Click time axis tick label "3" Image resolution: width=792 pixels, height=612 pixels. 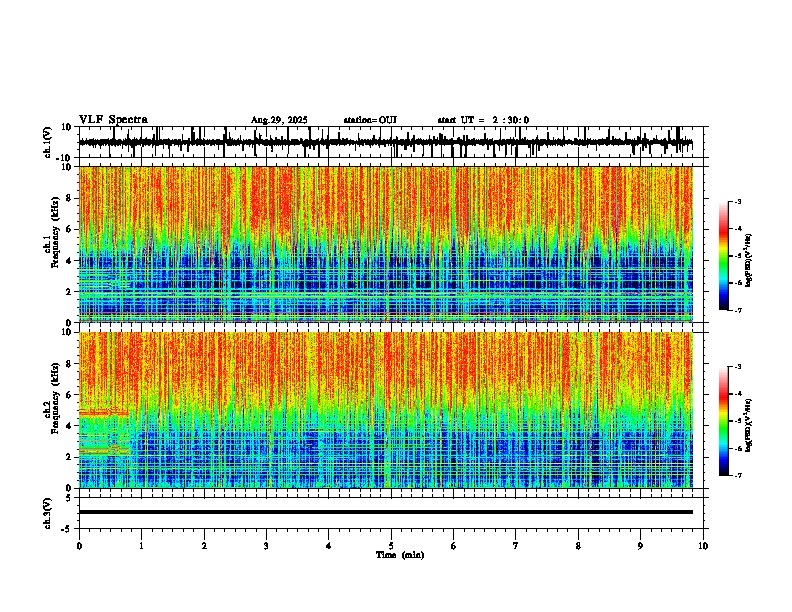click(266, 546)
